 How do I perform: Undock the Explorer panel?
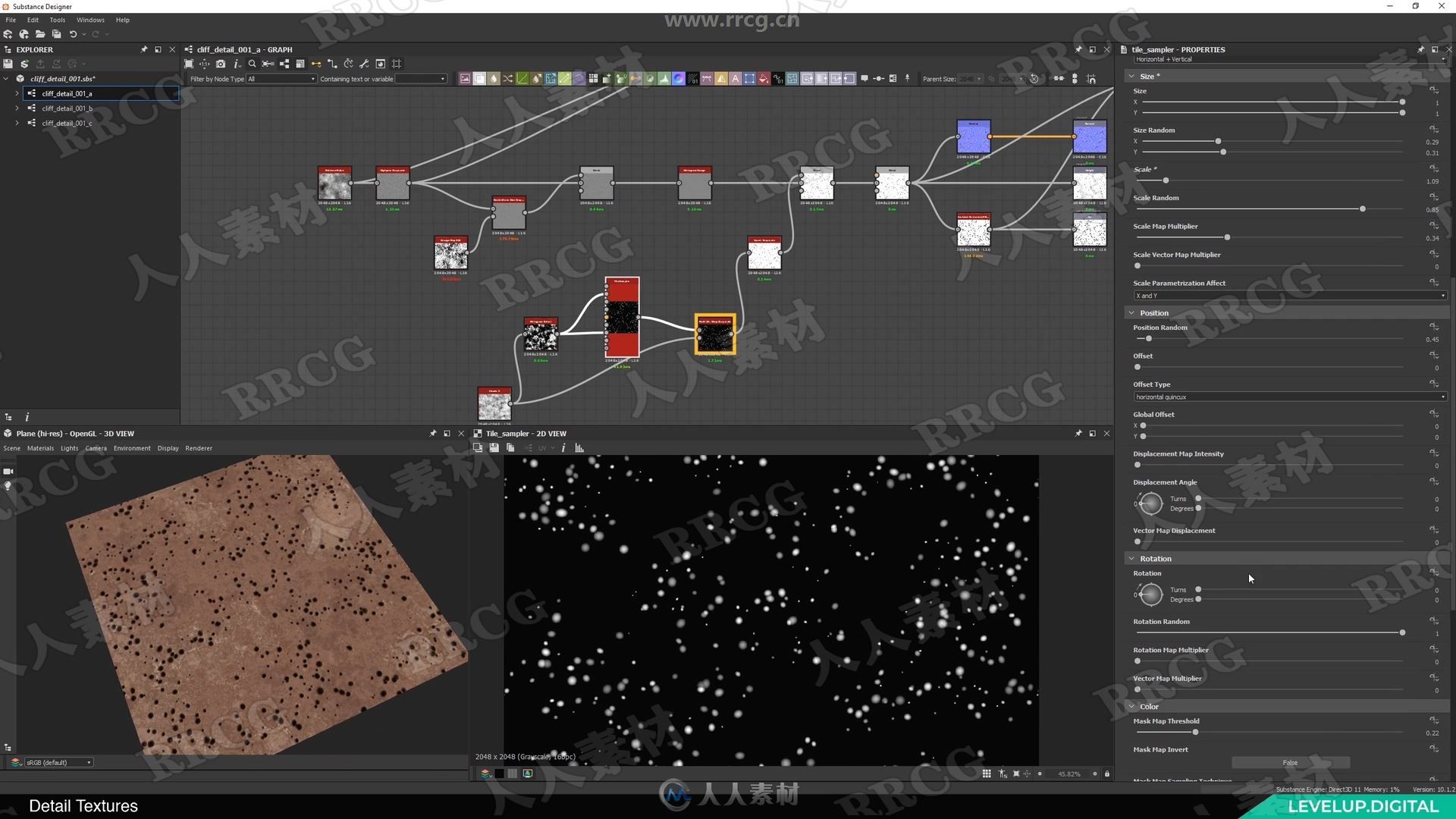tap(158, 49)
